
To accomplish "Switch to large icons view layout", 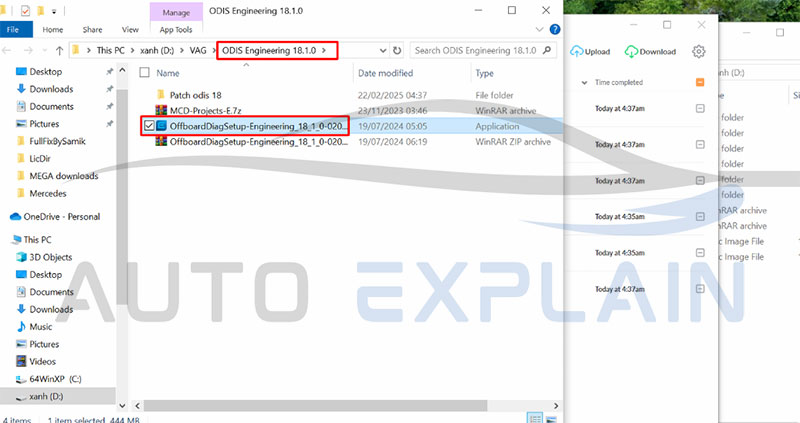I will click(551, 419).
